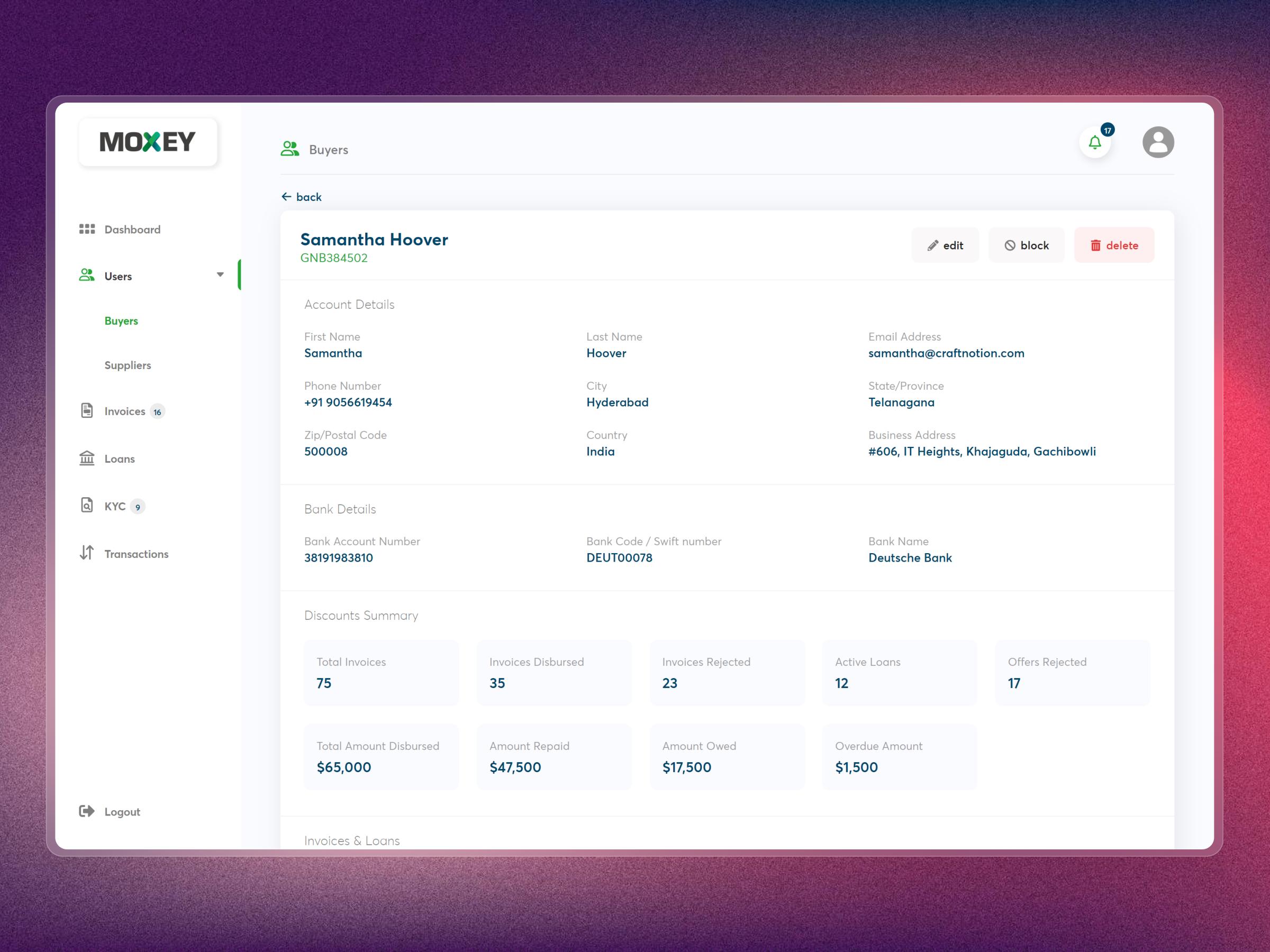Click the KYC count badge 9
This screenshot has width=1270, height=952.
click(x=138, y=507)
